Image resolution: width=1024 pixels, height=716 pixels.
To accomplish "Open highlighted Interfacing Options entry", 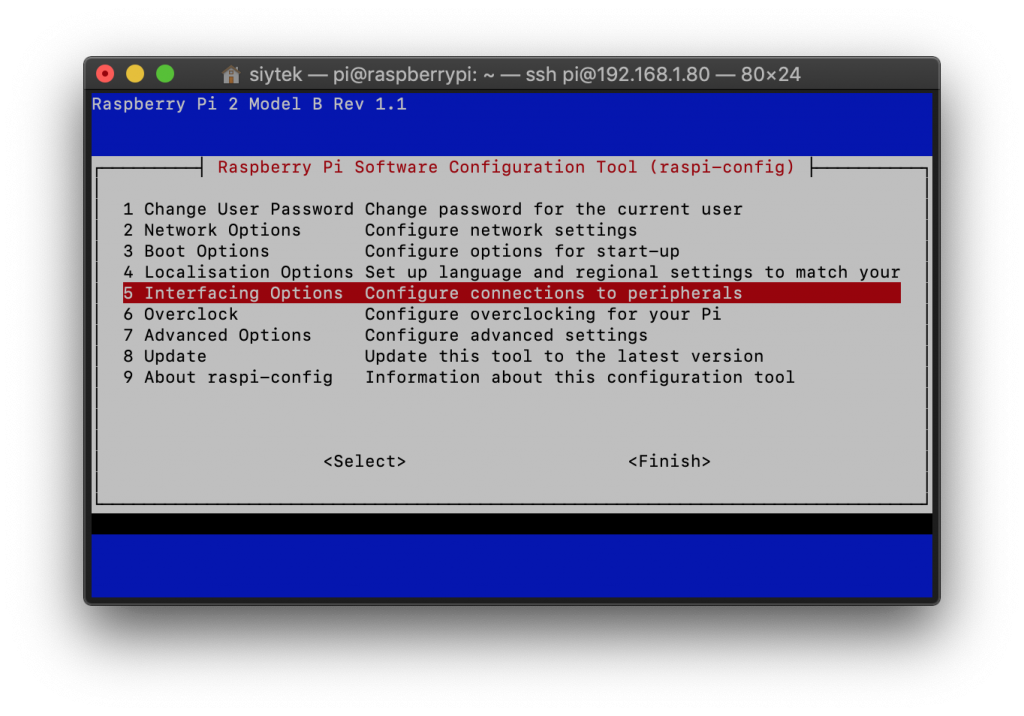I will click(x=511, y=293).
